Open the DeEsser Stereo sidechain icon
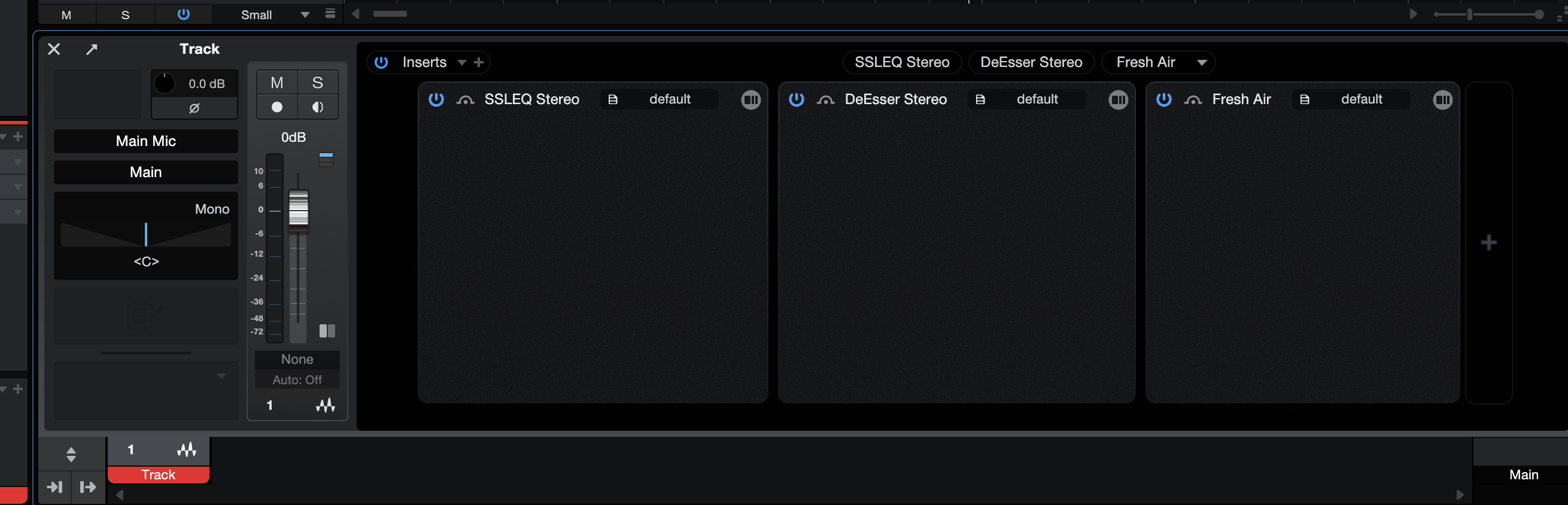The height and width of the screenshot is (505, 1568). tap(826, 101)
